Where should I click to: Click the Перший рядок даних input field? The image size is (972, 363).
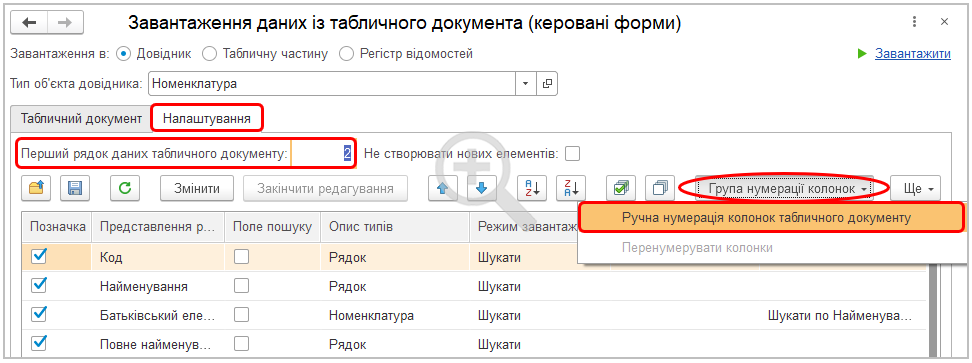point(322,154)
